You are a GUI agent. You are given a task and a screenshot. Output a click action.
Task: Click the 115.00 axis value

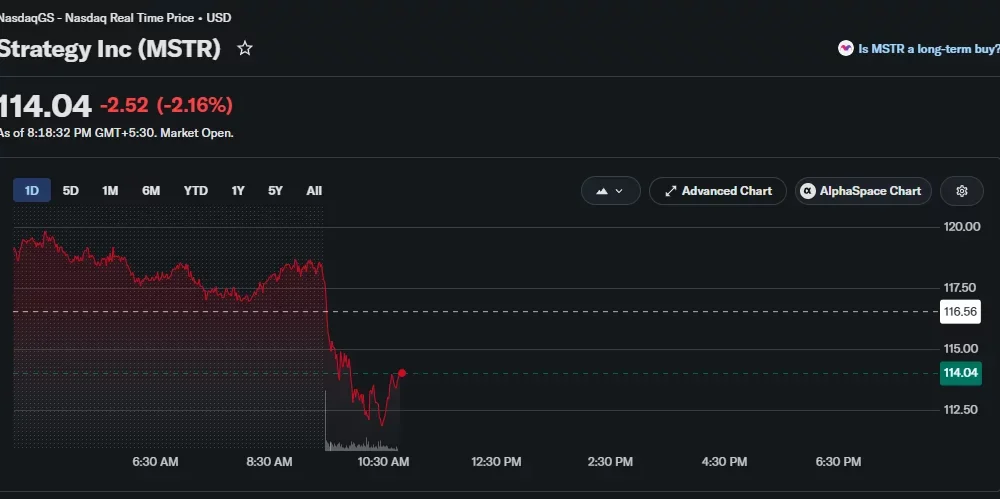960,348
